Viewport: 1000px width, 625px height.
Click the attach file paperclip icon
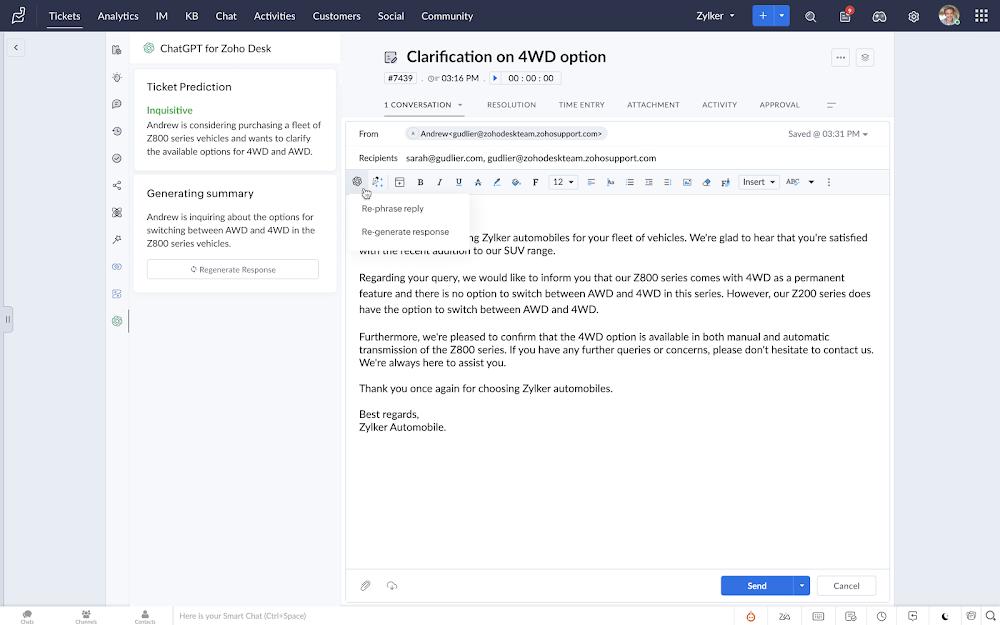pos(365,585)
